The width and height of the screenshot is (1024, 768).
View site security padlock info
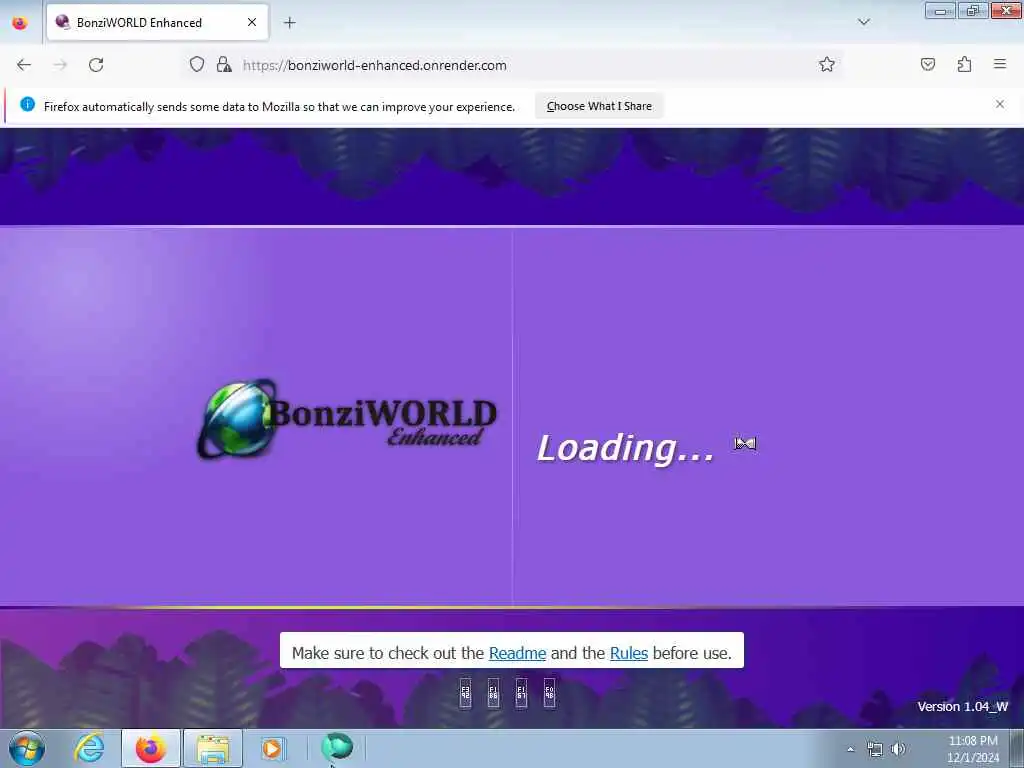[224, 65]
